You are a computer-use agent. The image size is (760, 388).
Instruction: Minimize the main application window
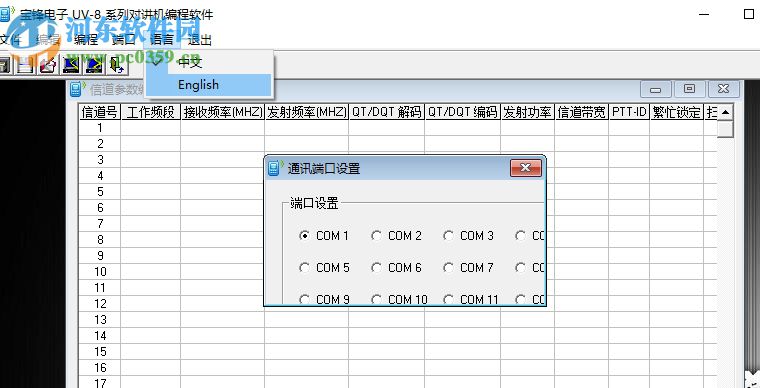(x=704, y=14)
